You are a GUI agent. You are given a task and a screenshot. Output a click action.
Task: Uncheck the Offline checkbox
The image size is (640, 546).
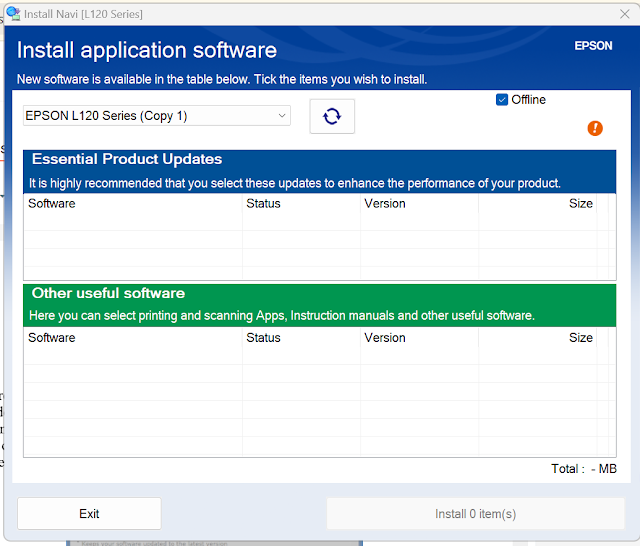pos(502,100)
